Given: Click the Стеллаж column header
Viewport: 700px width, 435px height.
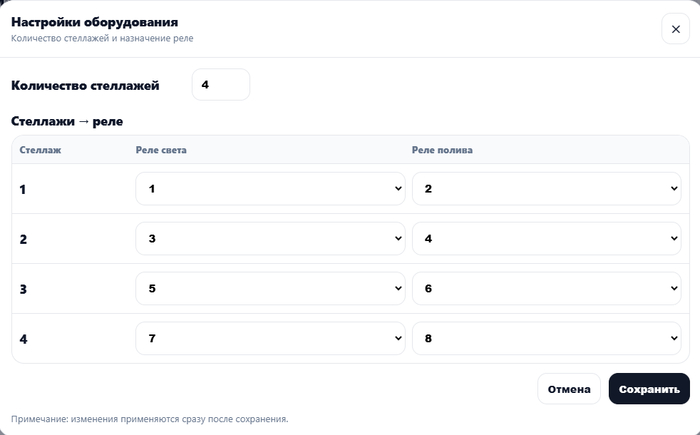Looking at the screenshot, I should [41, 150].
